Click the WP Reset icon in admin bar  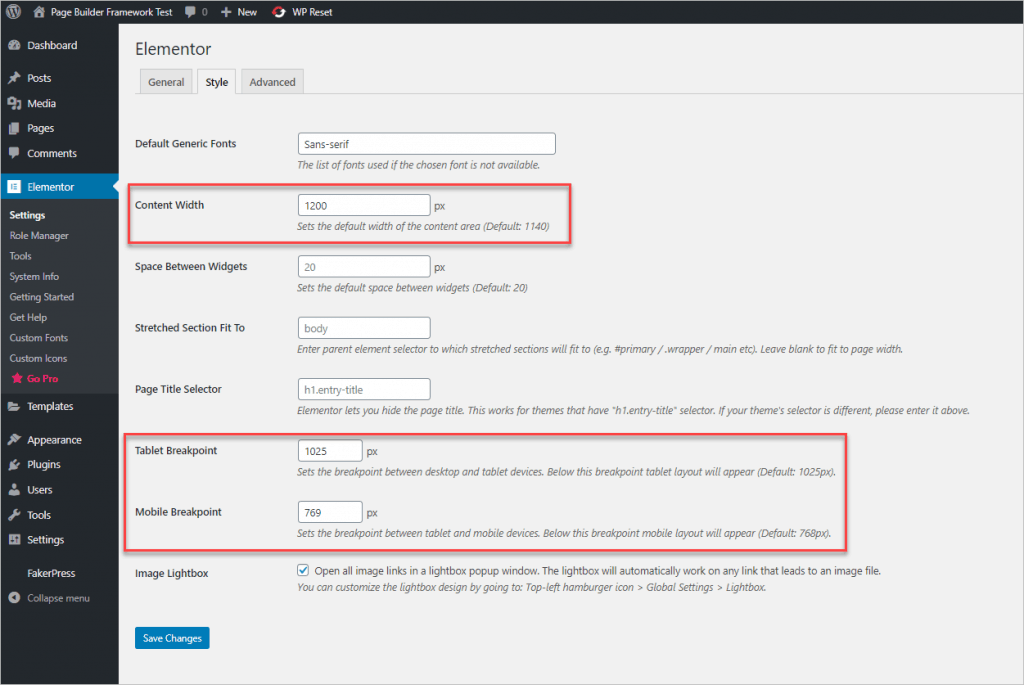pyautogui.click(x=279, y=12)
